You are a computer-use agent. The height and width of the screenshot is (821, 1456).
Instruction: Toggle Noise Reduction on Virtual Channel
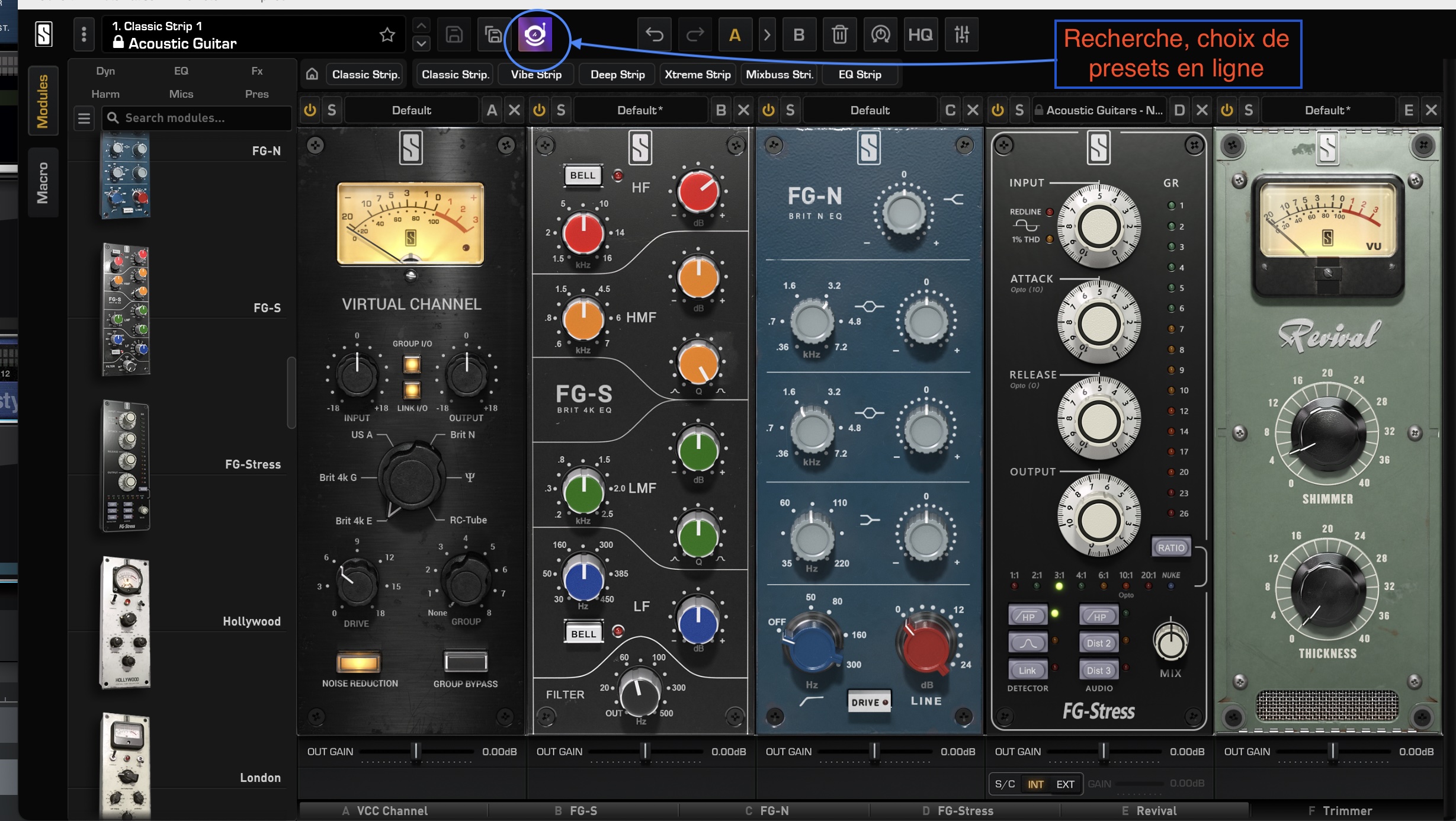coord(358,662)
